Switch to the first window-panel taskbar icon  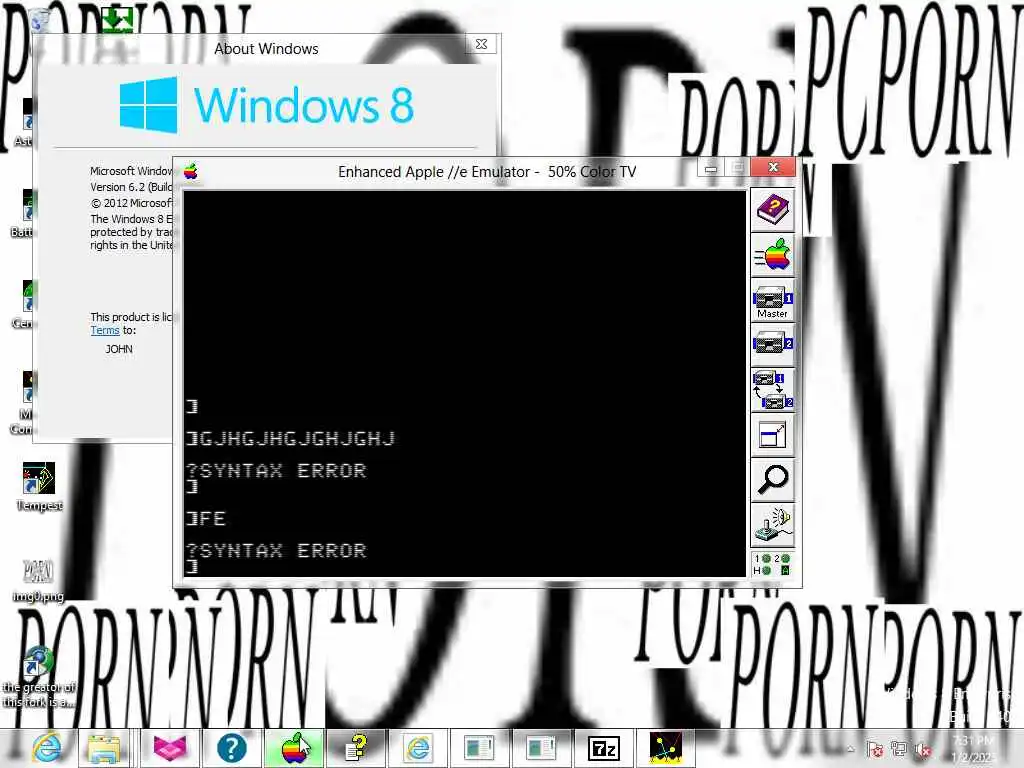(x=479, y=748)
